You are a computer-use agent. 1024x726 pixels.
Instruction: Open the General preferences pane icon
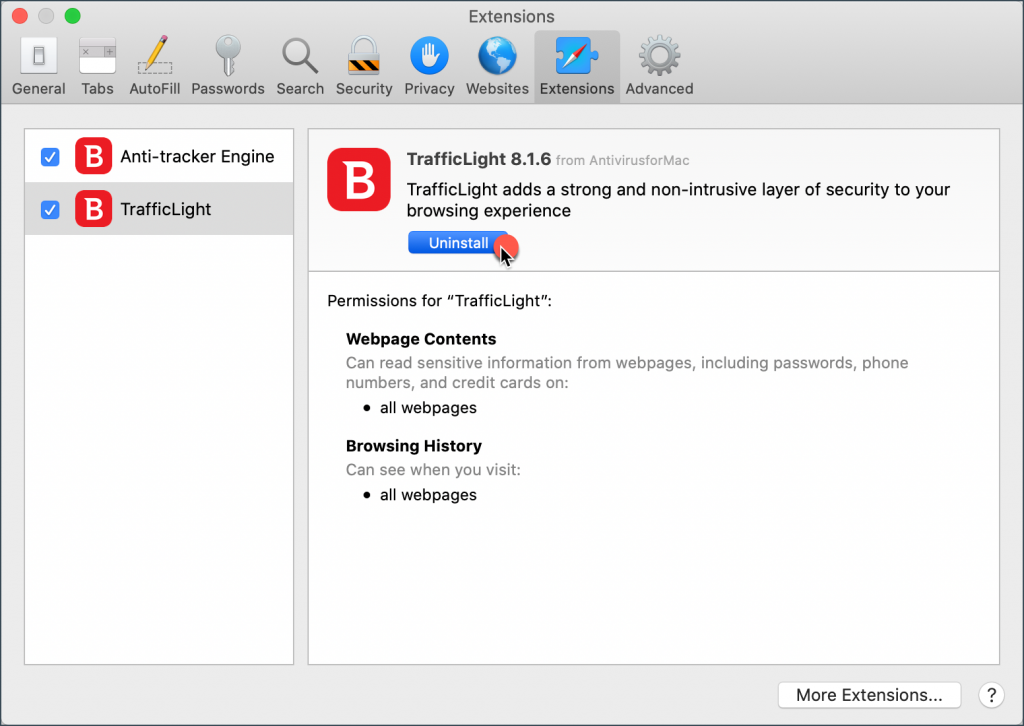click(x=39, y=56)
